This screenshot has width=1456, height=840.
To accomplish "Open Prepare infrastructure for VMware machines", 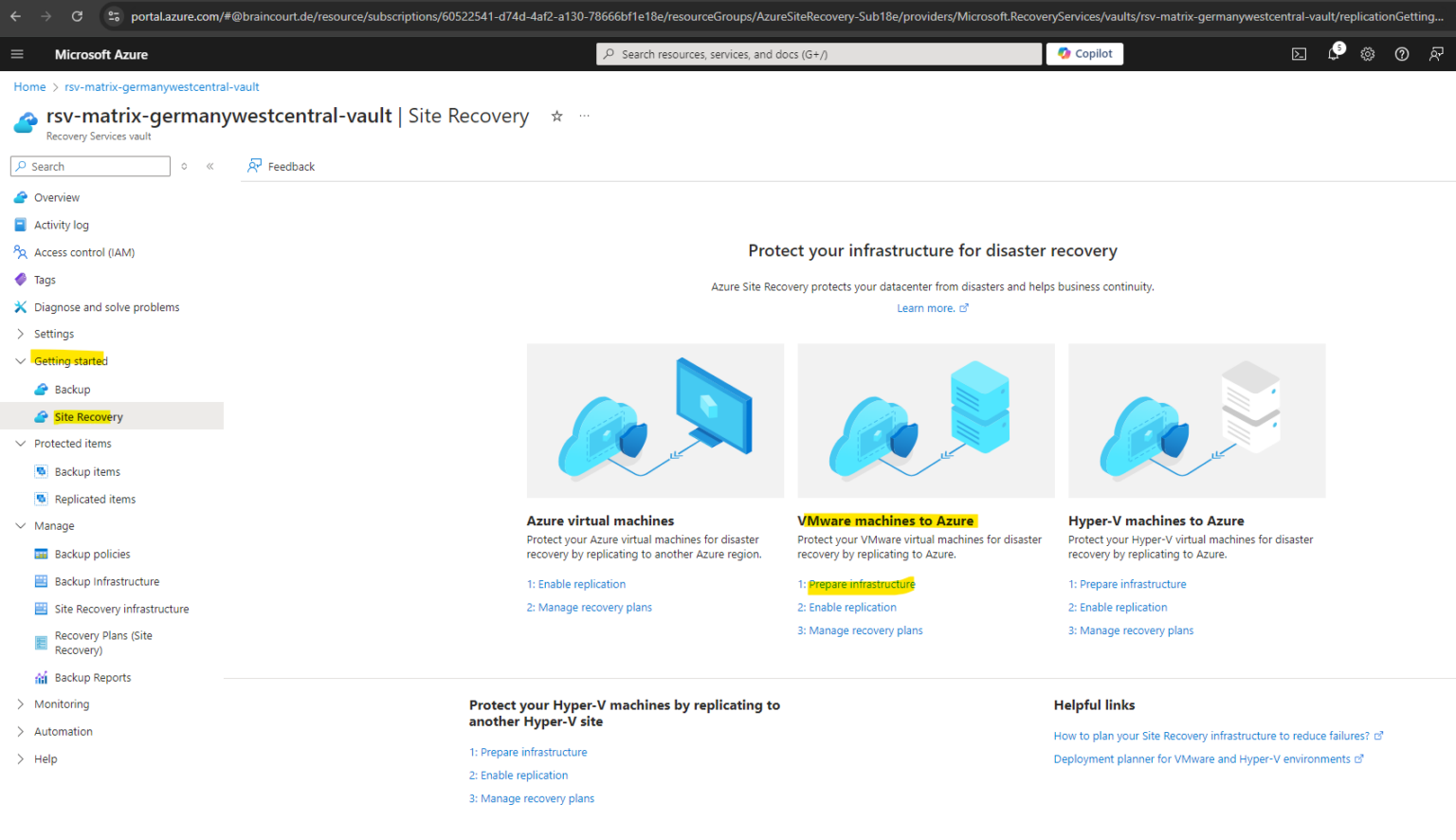I will (858, 584).
